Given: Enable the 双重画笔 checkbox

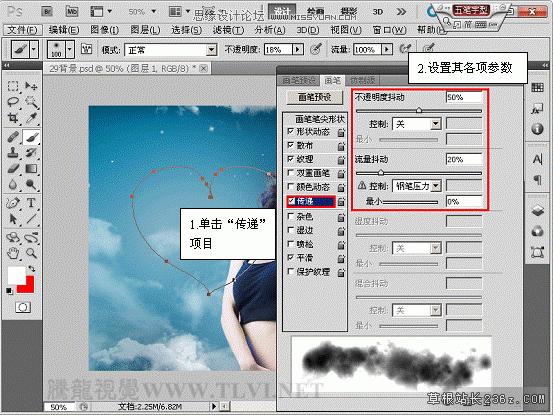Looking at the screenshot, I should 291,173.
